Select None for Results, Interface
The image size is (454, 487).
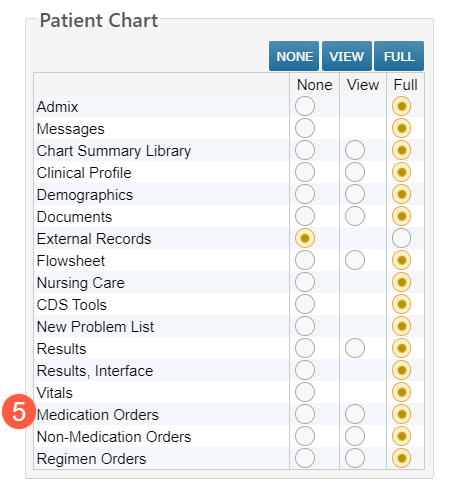(305, 370)
